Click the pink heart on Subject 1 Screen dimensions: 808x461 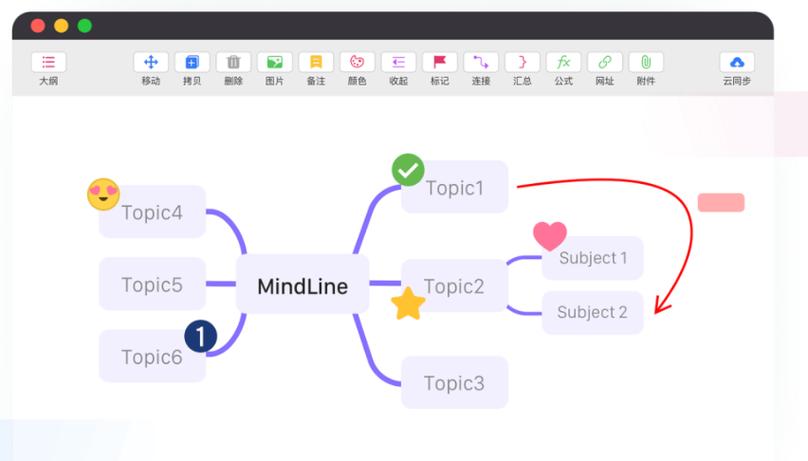(550, 235)
